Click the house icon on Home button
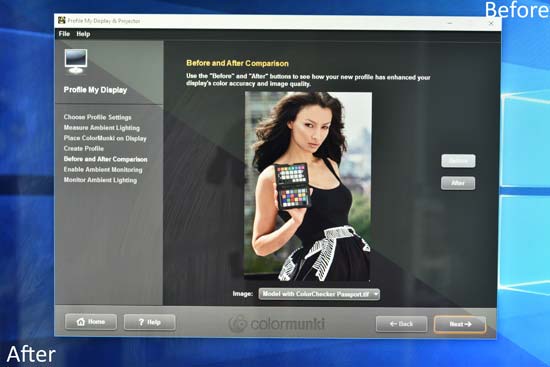Viewport: 550px width, 367px height. [x=81, y=322]
